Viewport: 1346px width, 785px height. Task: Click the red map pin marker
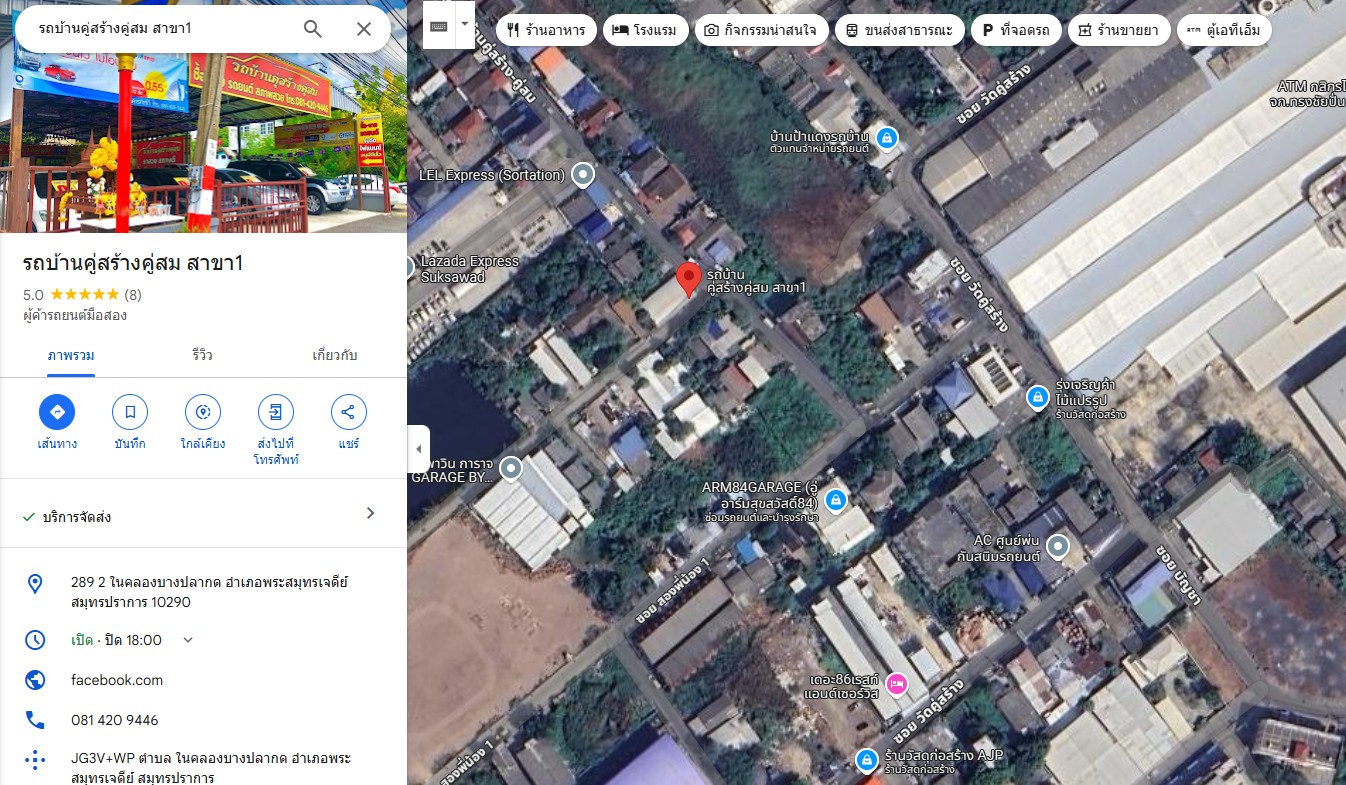688,279
